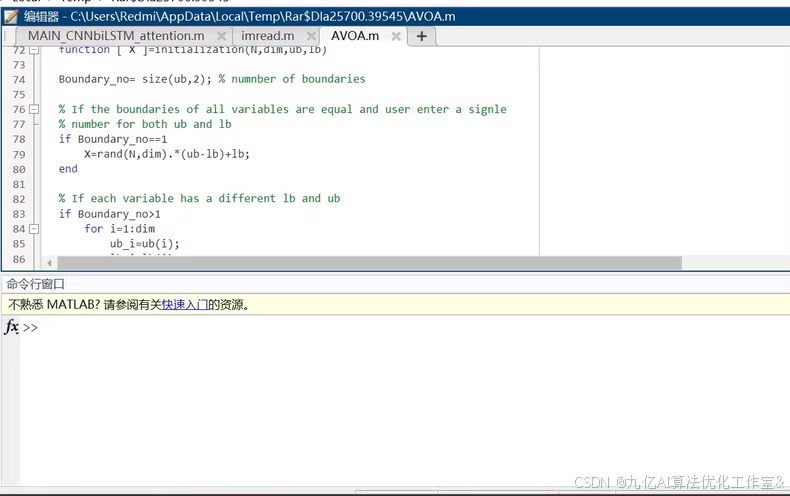Click line number 74 in the gutter
The height and width of the screenshot is (496, 790).
tap(19, 80)
